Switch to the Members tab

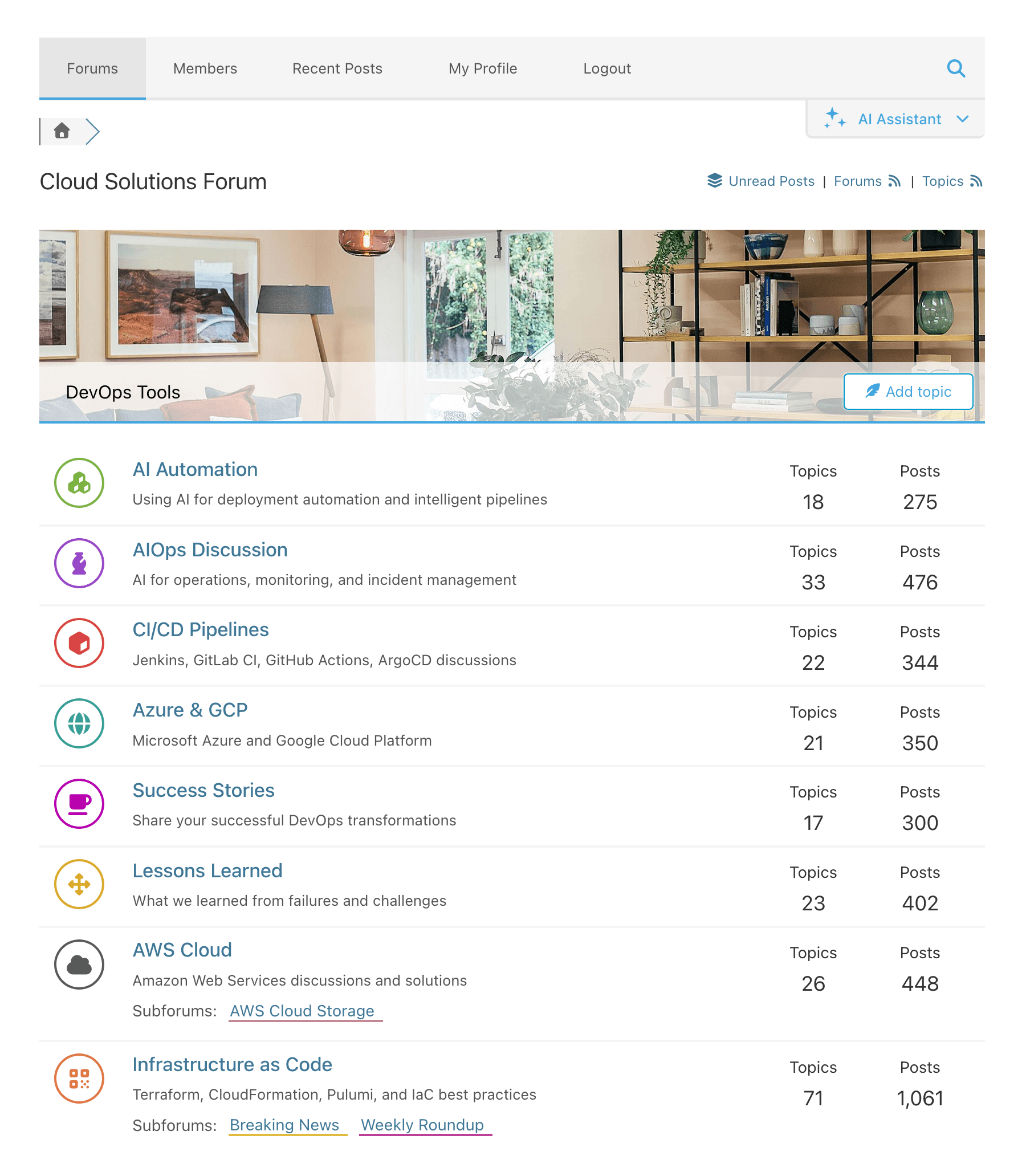[x=205, y=68]
